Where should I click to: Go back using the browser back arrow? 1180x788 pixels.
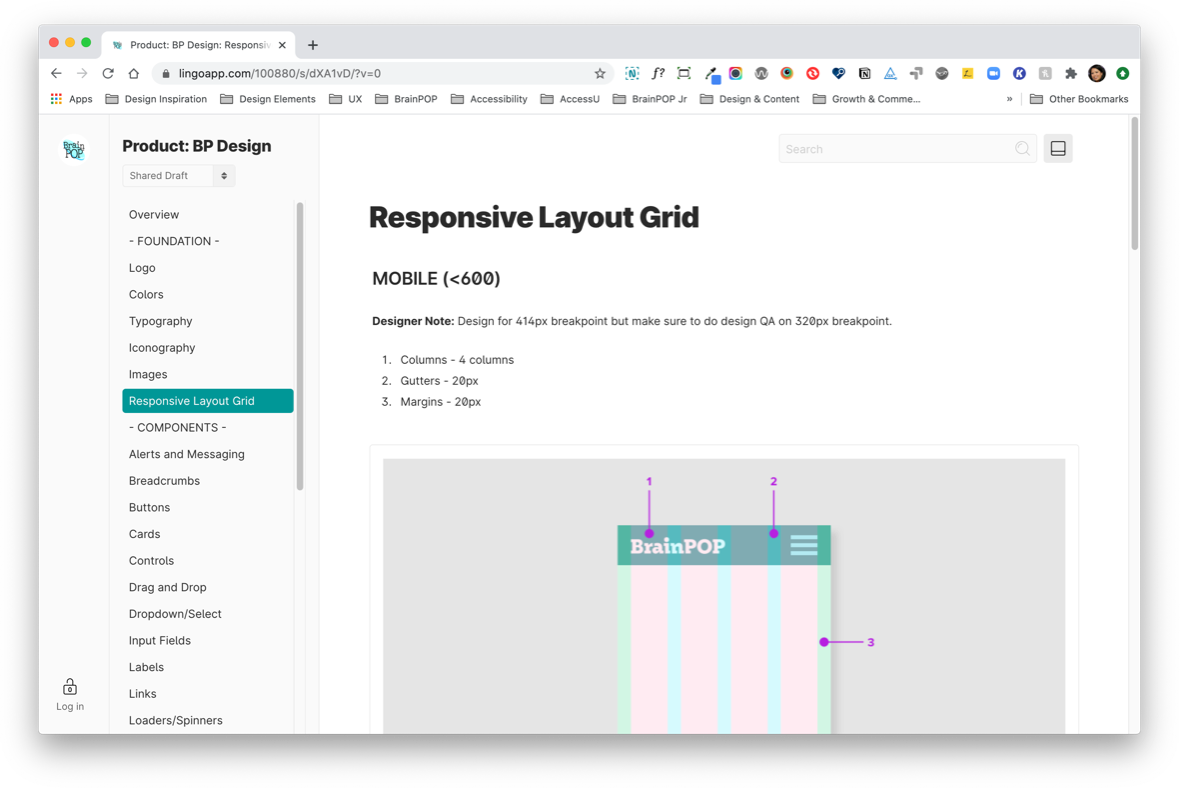coord(56,73)
